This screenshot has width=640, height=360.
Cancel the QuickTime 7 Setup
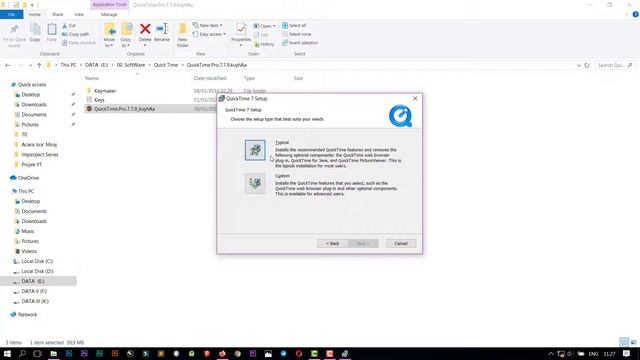click(401, 243)
